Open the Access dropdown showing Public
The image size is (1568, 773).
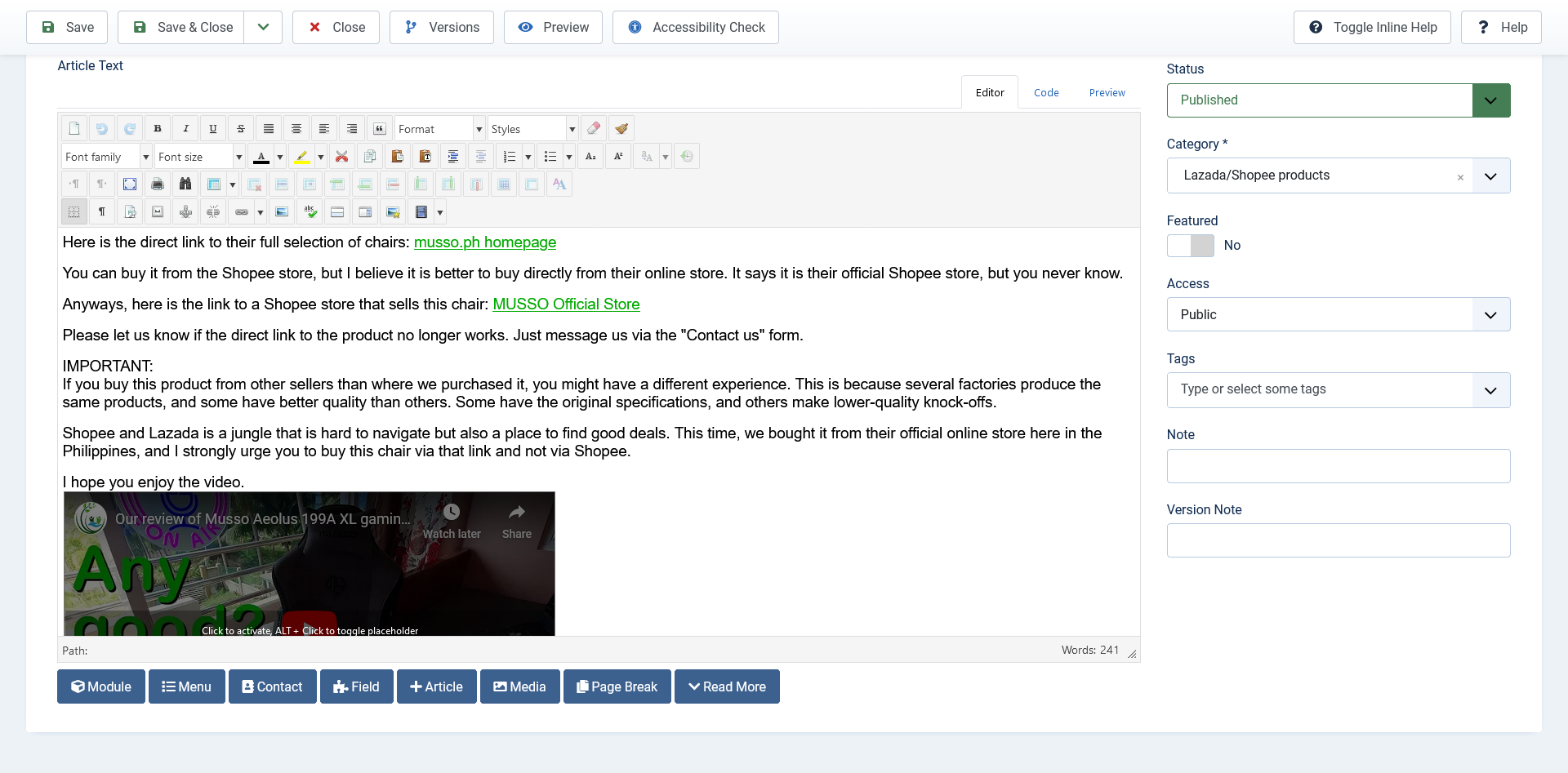click(1339, 314)
